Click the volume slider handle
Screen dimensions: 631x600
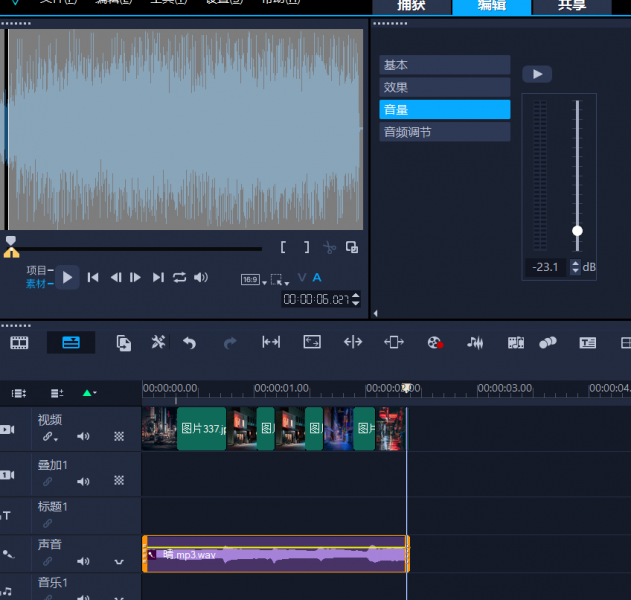coord(577,231)
